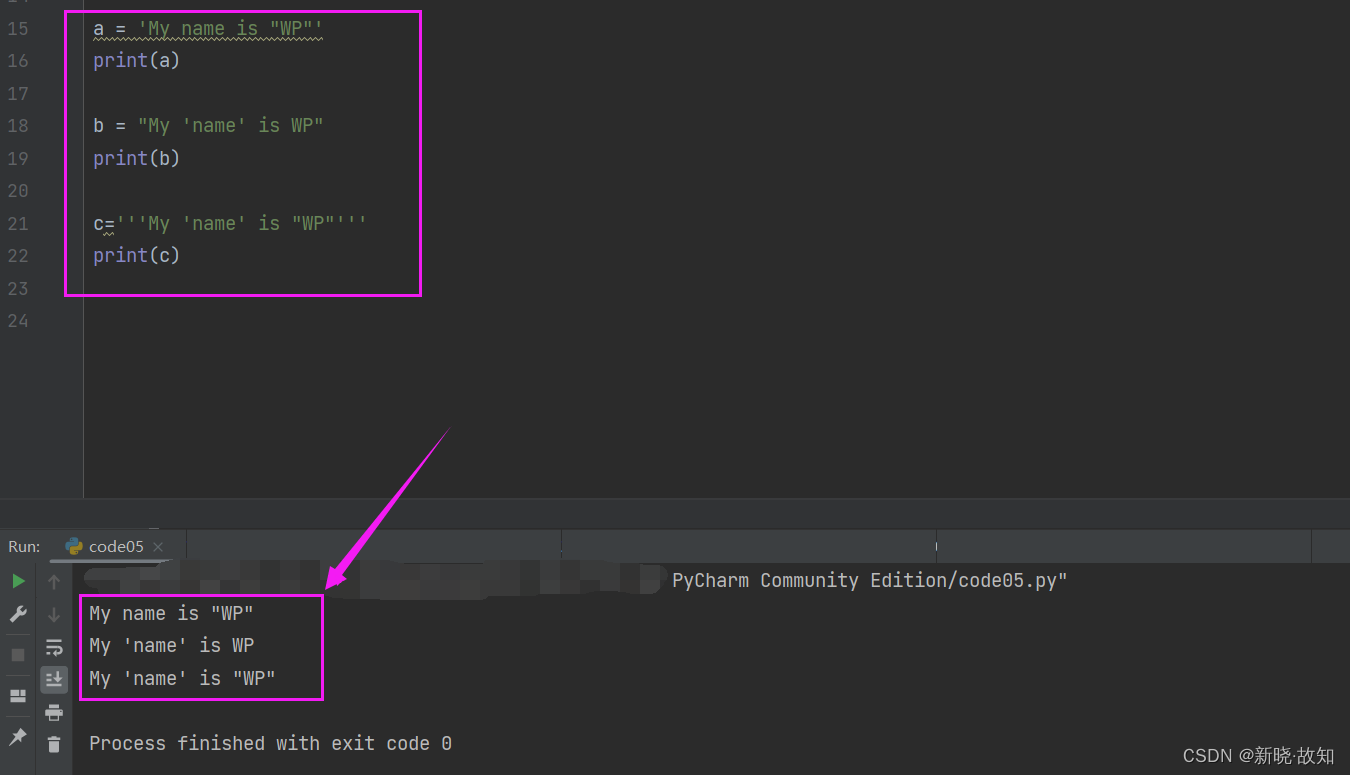Rerun the code05 program

pos(18,580)
